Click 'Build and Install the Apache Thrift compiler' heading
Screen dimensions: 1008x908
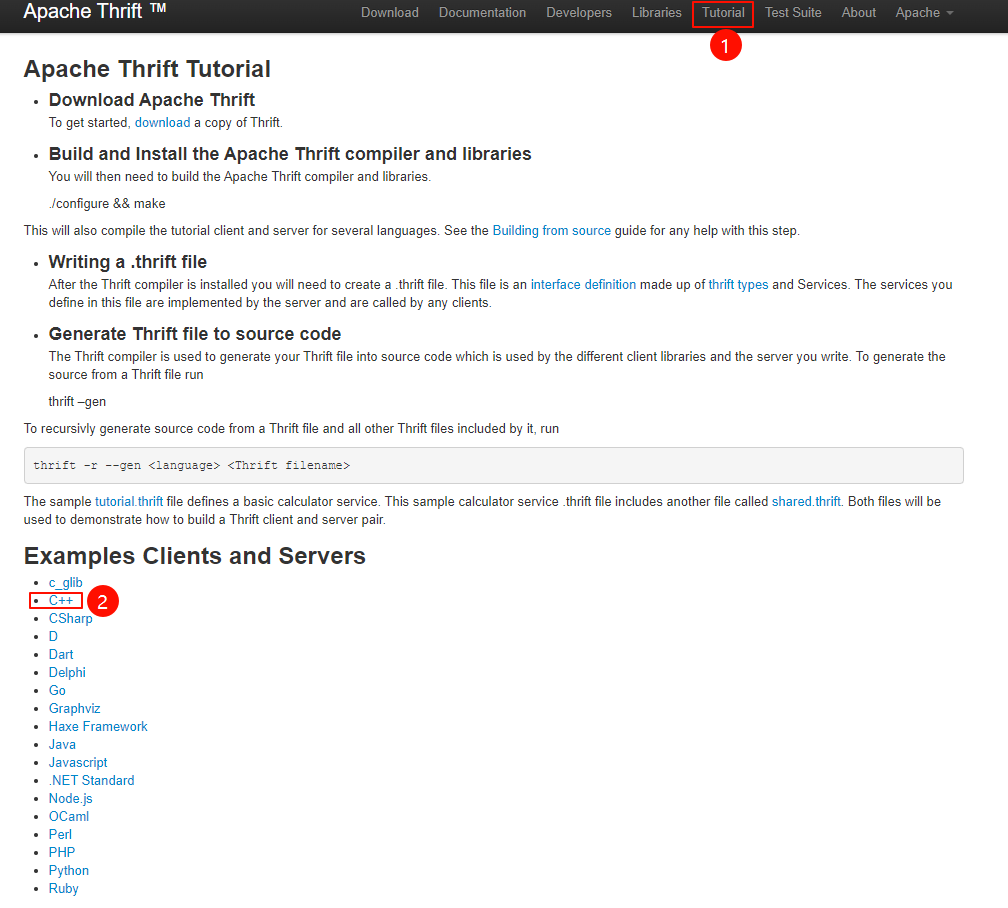point(290,154)
